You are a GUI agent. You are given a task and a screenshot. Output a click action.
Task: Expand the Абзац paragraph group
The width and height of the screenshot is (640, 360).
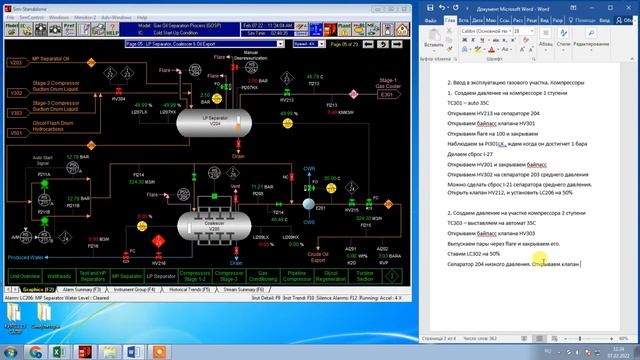click(x=546, y=40)
